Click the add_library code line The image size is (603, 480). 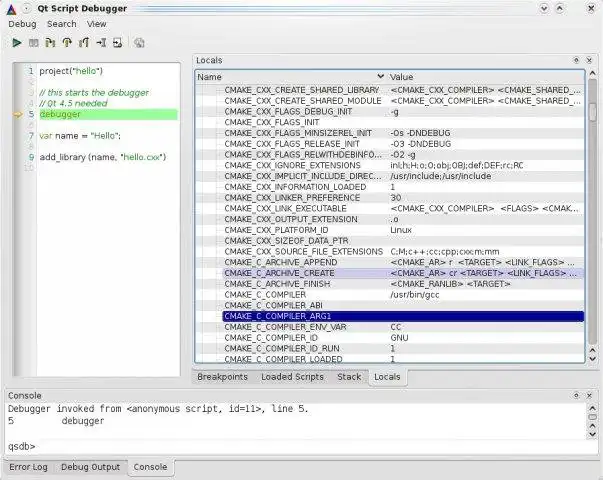[103, 157]
